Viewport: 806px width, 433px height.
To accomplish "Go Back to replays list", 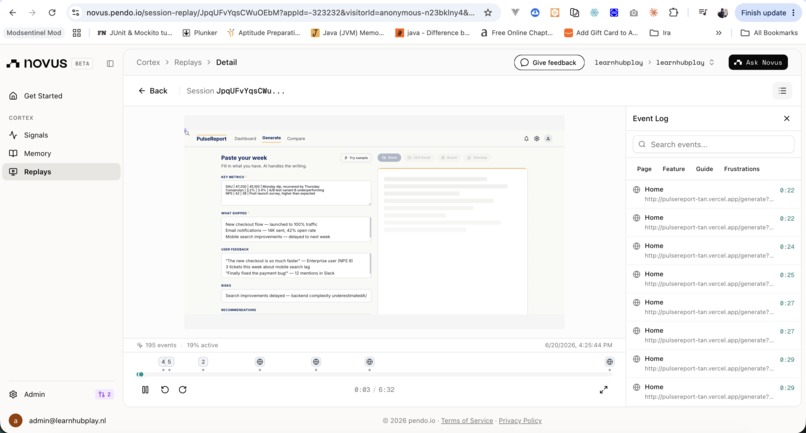I will (x=153, y=91).
